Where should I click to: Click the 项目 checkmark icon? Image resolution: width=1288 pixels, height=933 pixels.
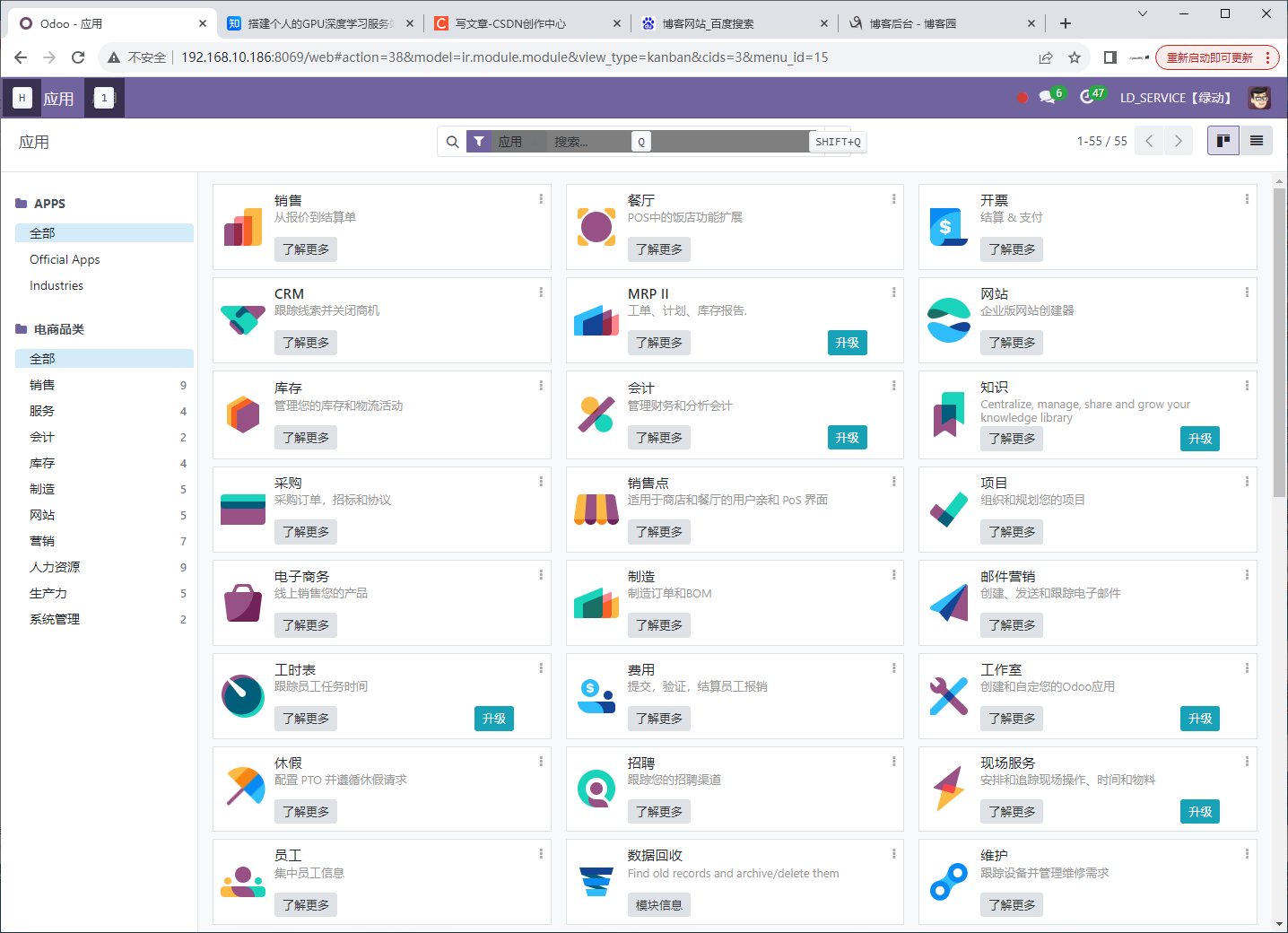click(949, 509)
